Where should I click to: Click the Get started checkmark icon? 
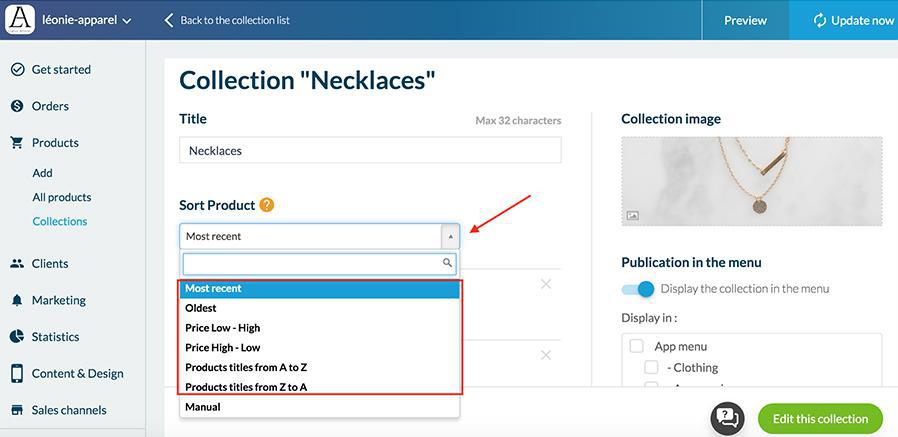click(17, 70)
